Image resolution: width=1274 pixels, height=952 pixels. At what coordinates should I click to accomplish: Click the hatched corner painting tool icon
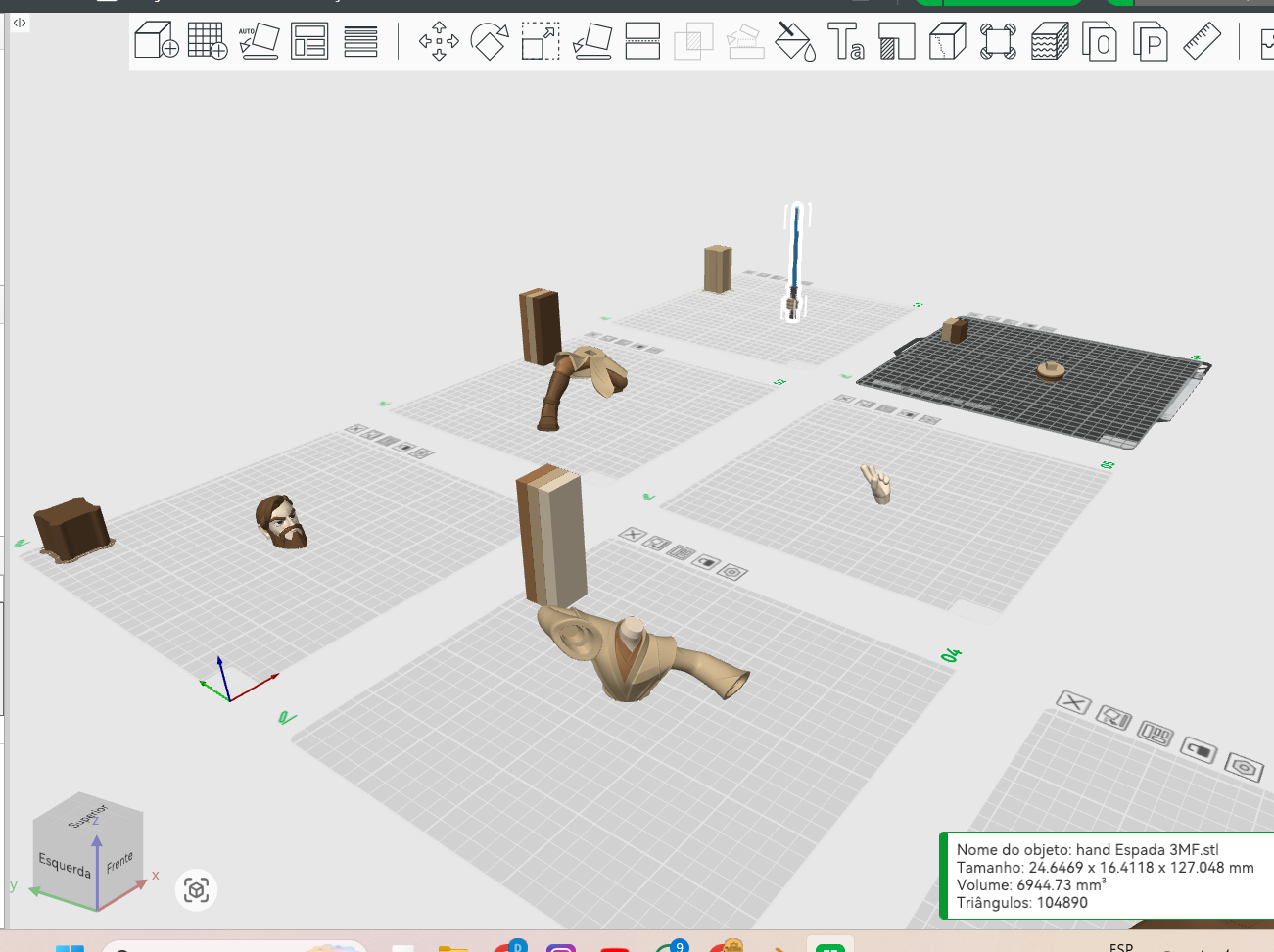(x=897, y=41)
